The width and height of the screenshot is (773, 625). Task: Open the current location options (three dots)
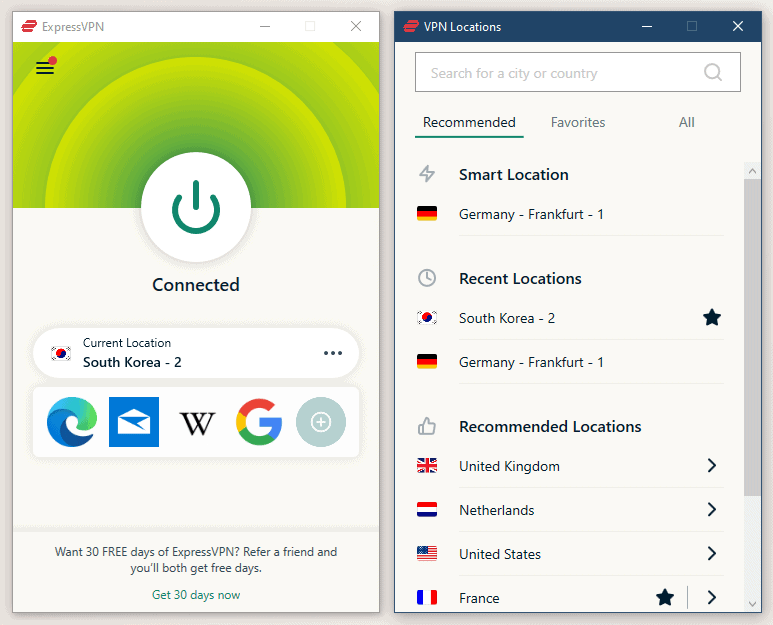tap(333, 353)
